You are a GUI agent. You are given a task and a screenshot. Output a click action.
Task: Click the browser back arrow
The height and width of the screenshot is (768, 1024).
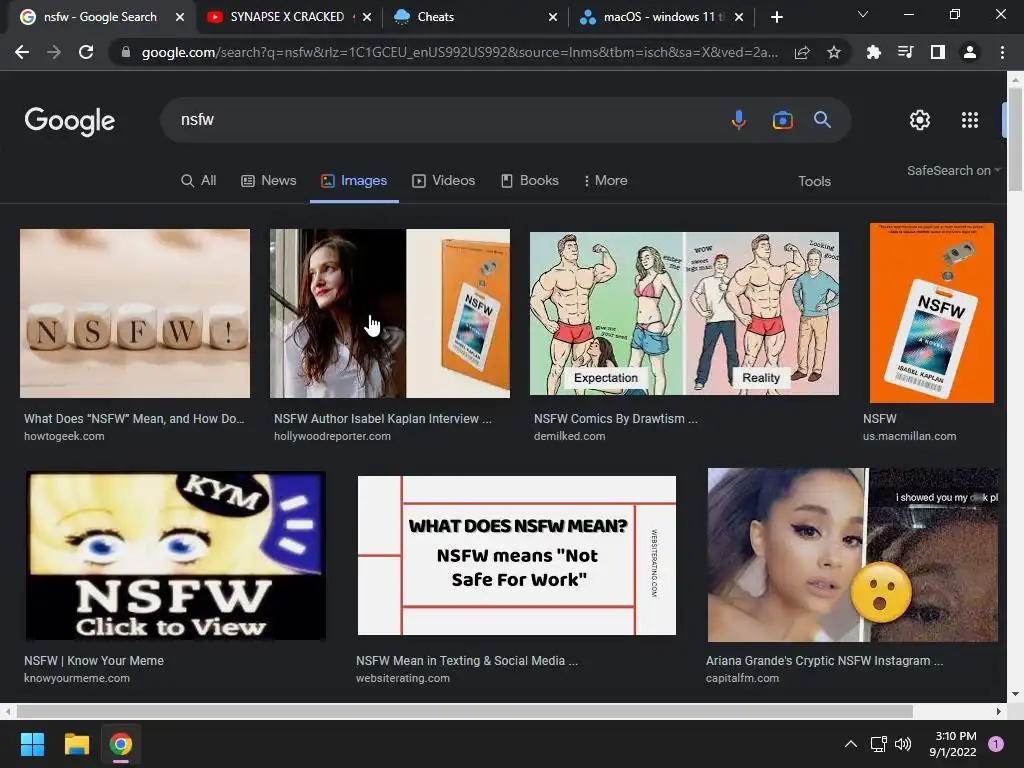pos(22,52)
